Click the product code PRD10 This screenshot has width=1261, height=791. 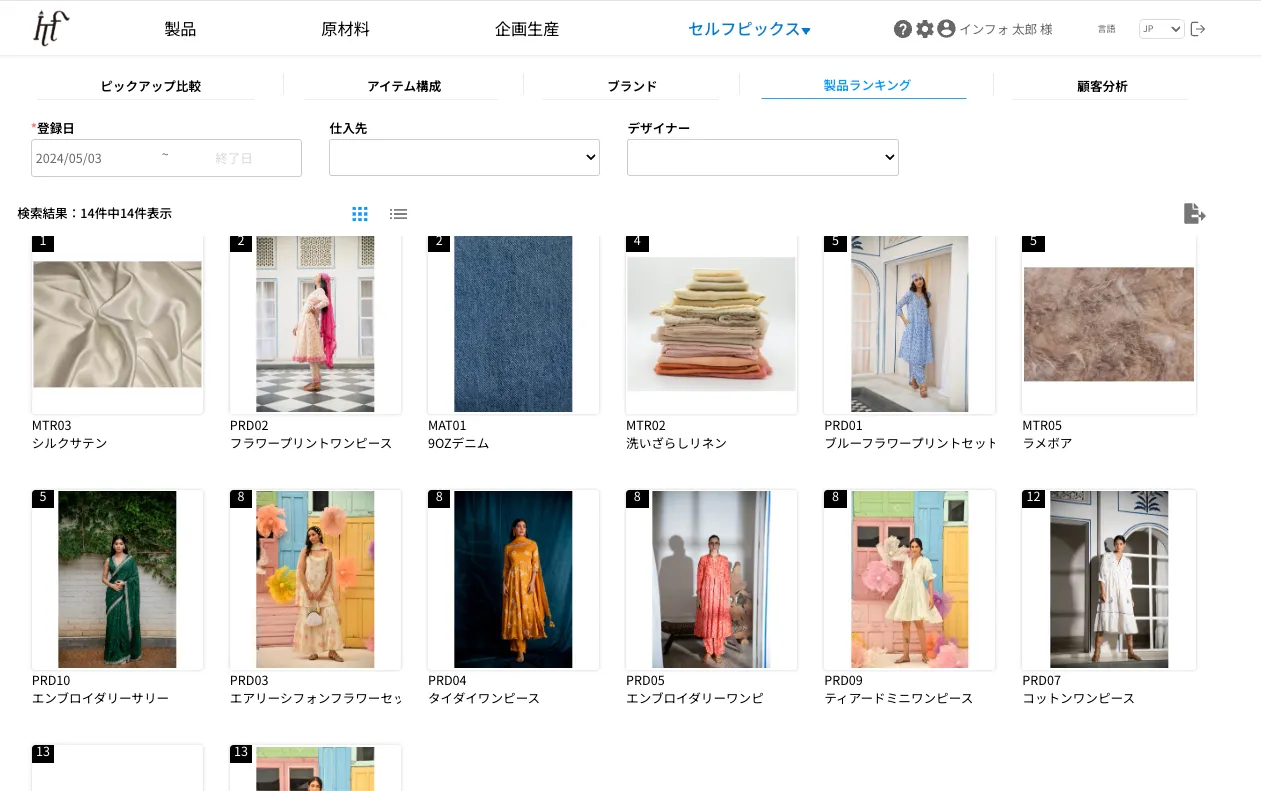[x=51, y=680]
